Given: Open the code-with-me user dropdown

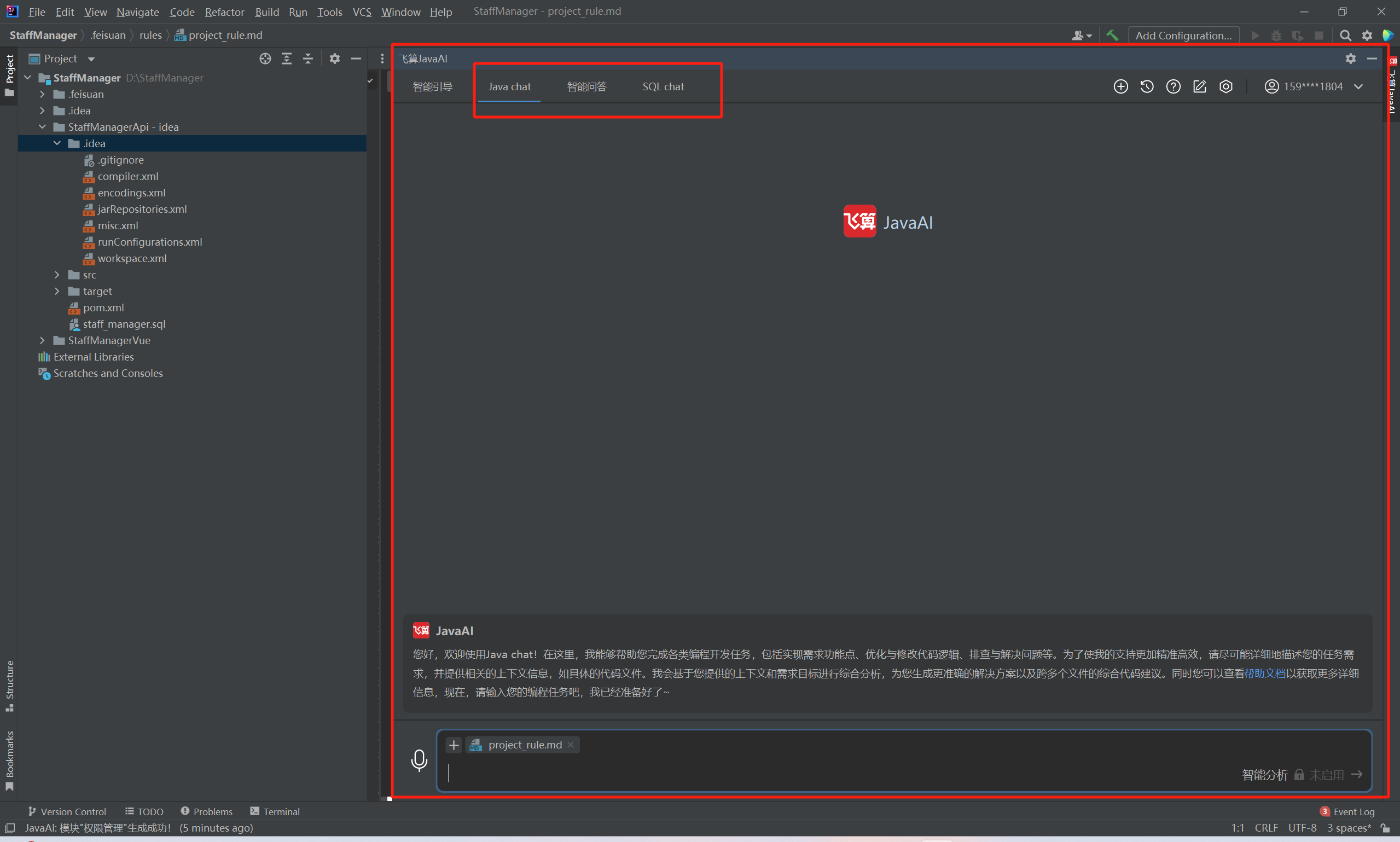Looking at the screenshot, I should [1081, 35].
